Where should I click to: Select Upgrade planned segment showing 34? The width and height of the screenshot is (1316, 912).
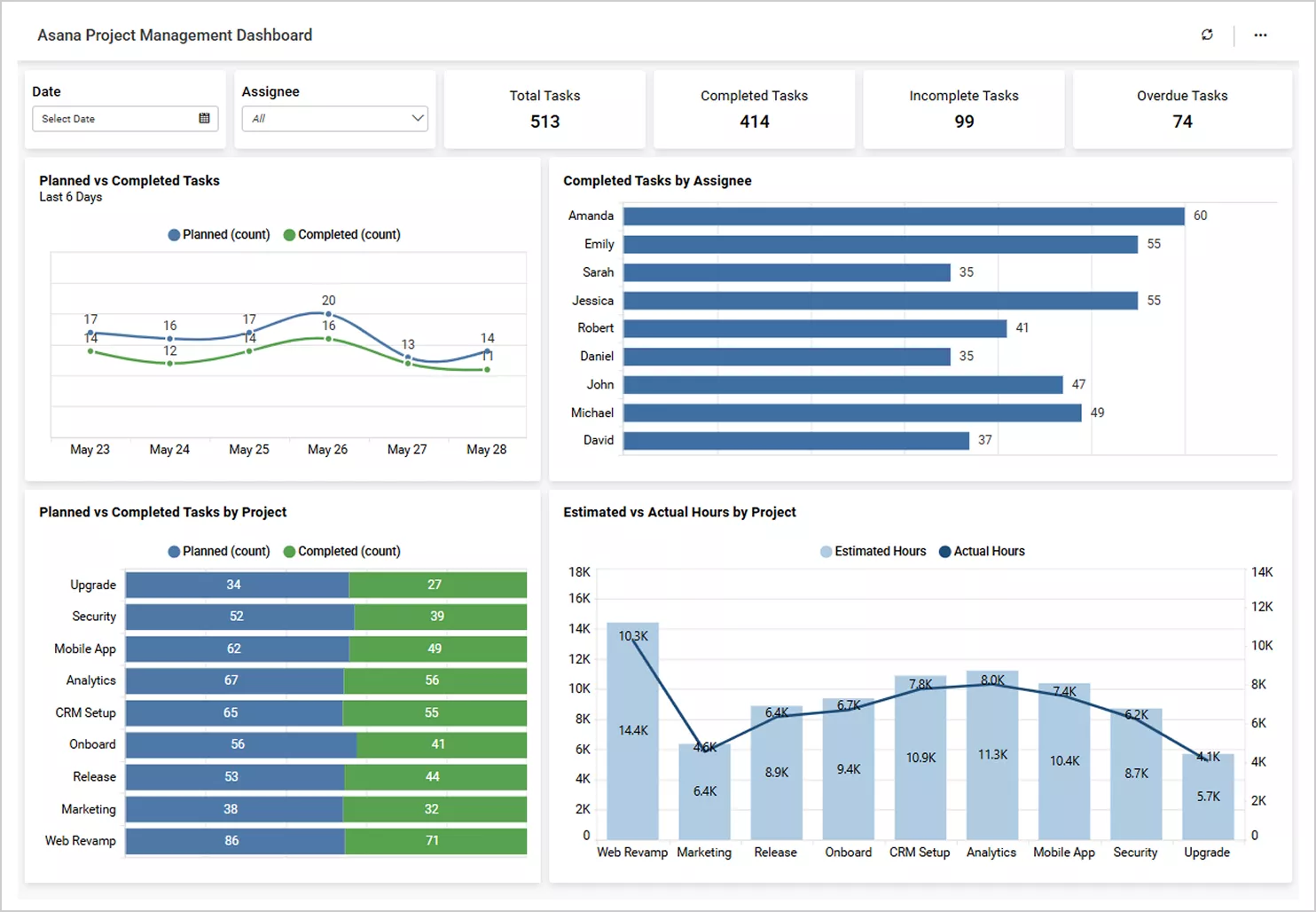point(237,585)
